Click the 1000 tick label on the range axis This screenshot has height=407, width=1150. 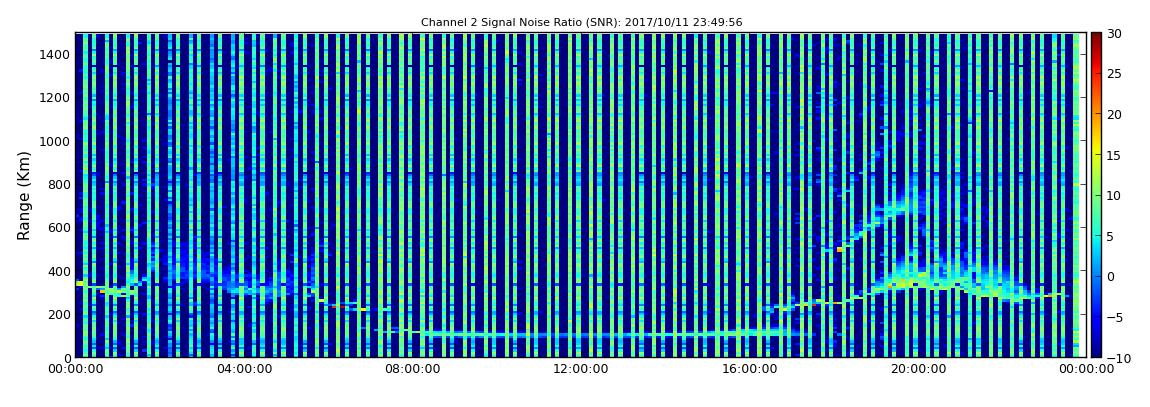point(56,141)
